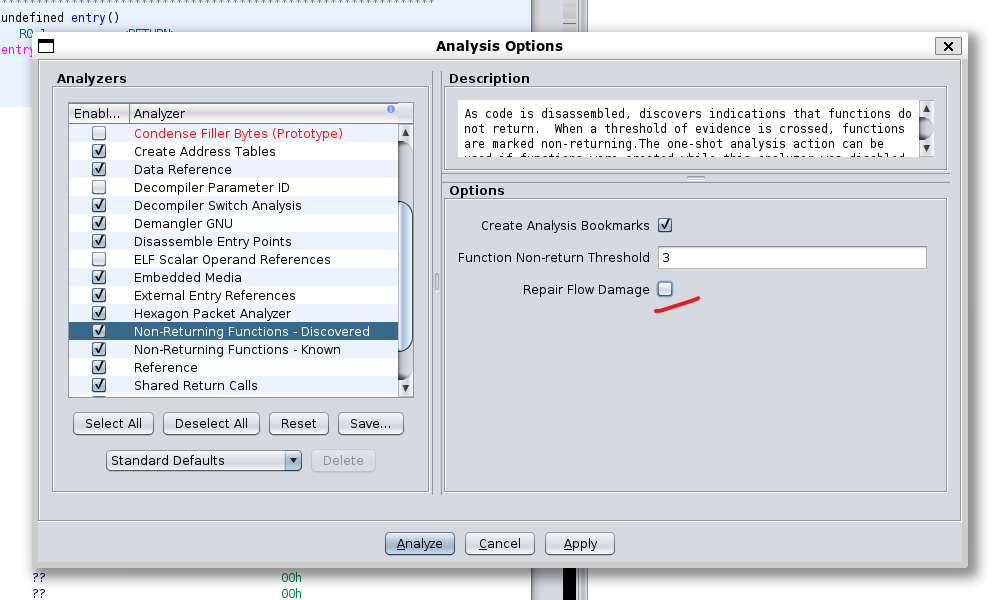Select Decompiler Parameter ID row text

(x=212, y=187)
